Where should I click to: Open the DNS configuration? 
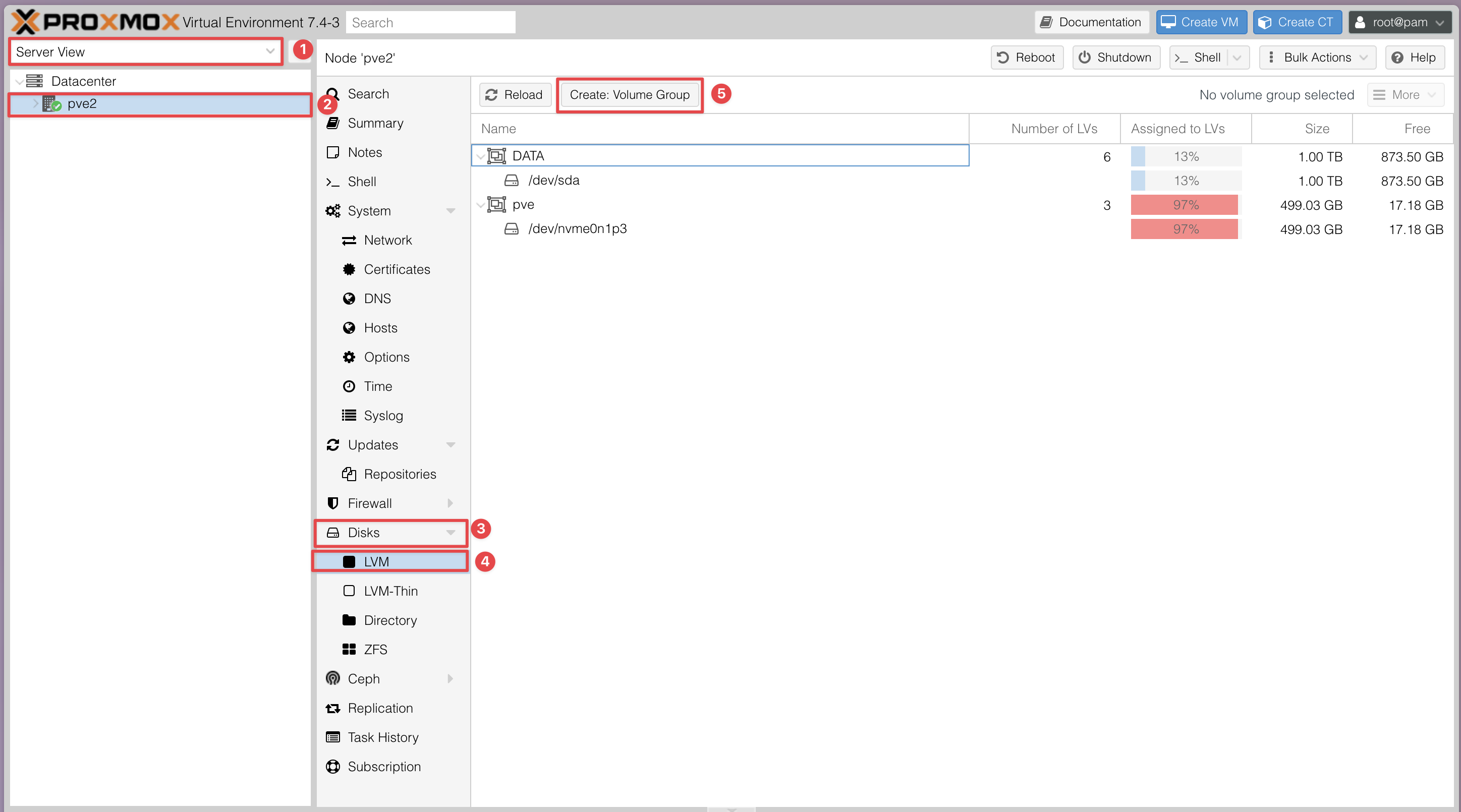(x=377, y=298)
